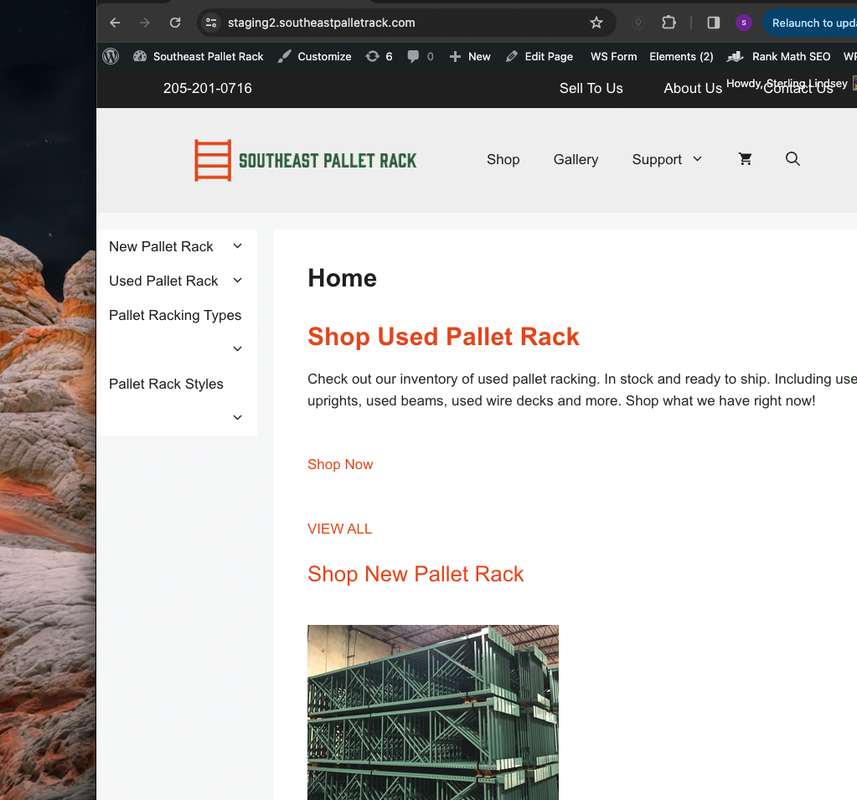Click the Shop Now link

pyautogui.click(x=340, y=464)
